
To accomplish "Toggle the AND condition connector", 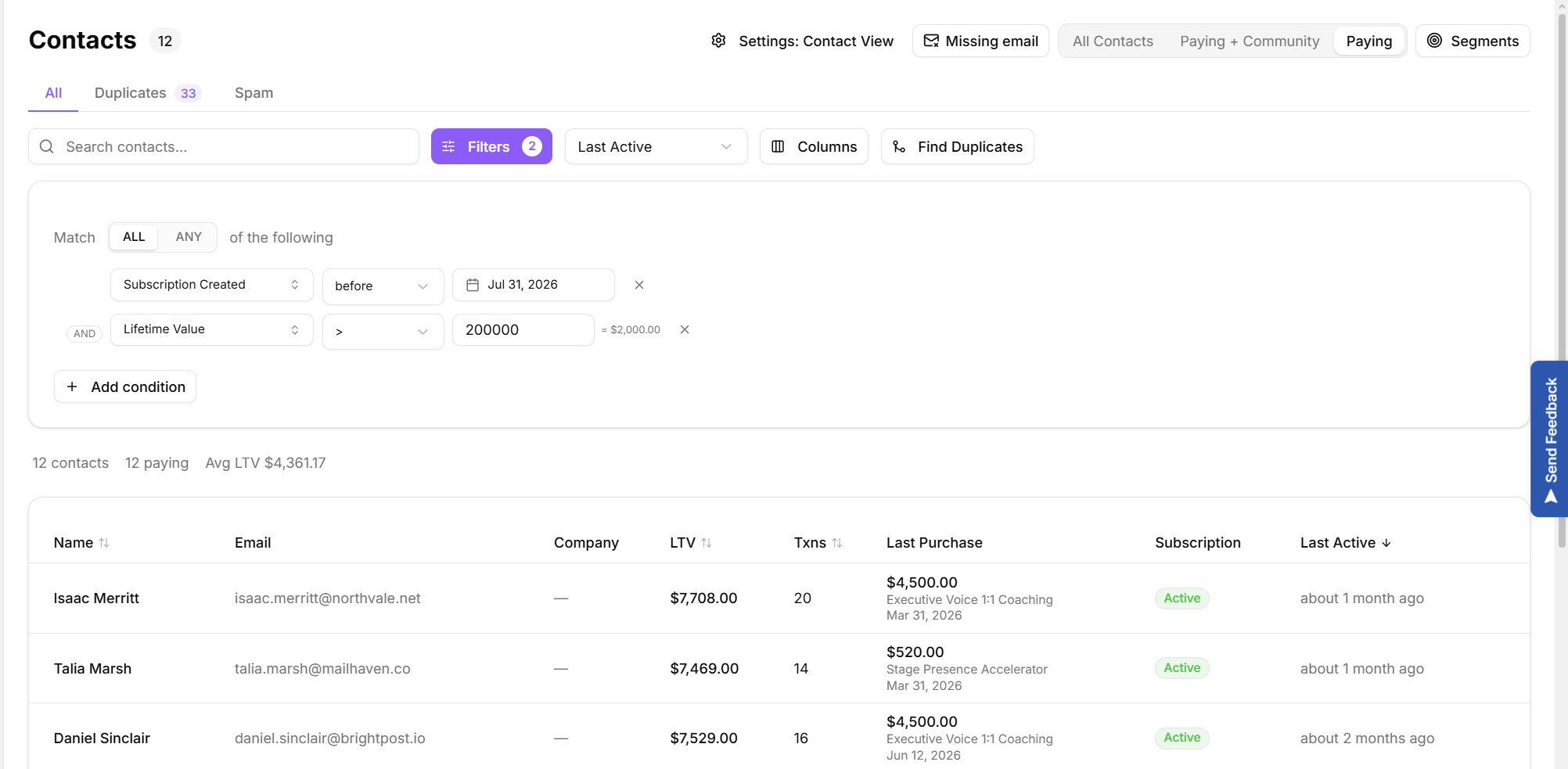I will click(x=85, y=333).
